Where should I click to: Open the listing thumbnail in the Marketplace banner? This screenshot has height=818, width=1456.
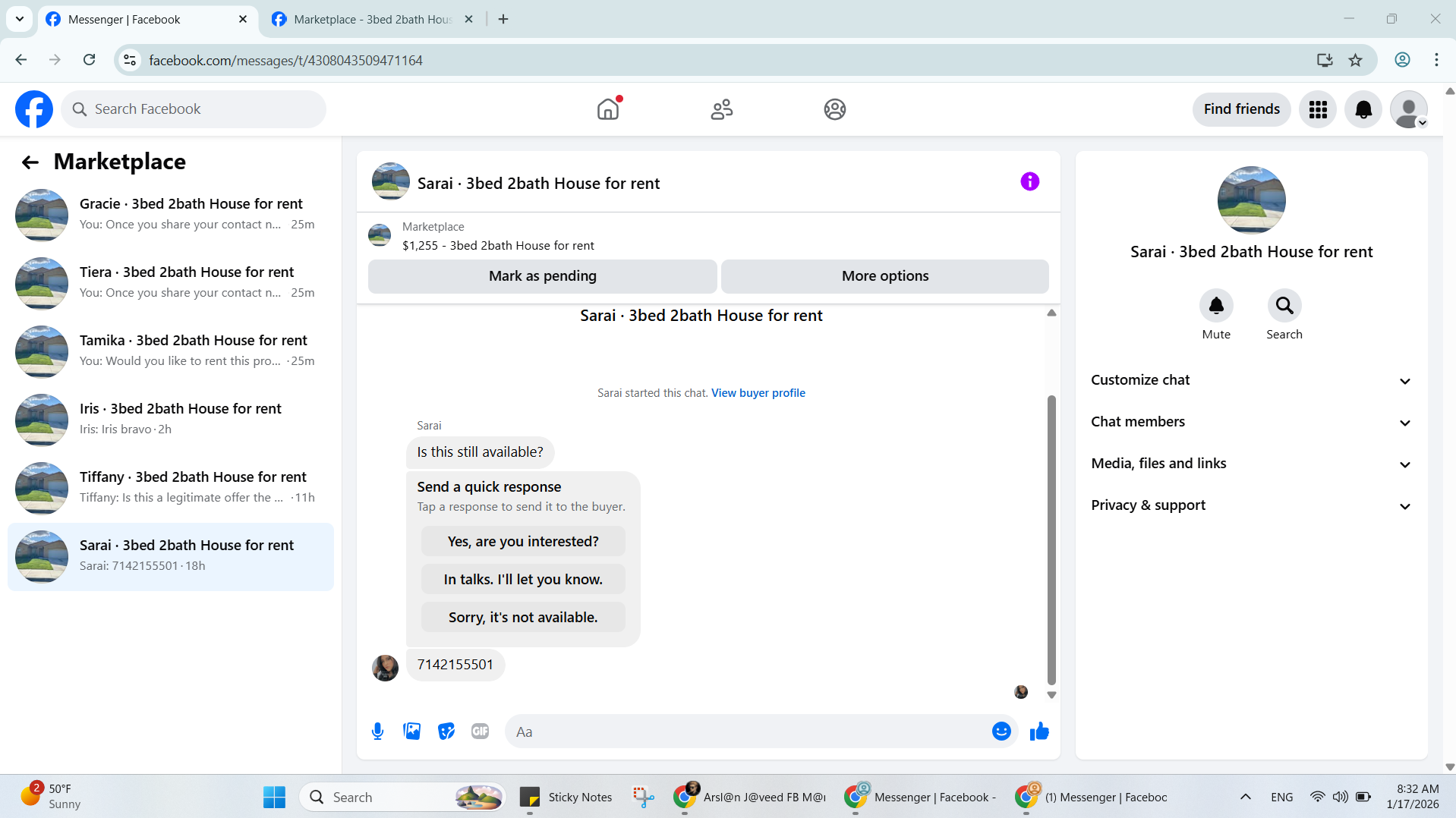coord(380,235)
